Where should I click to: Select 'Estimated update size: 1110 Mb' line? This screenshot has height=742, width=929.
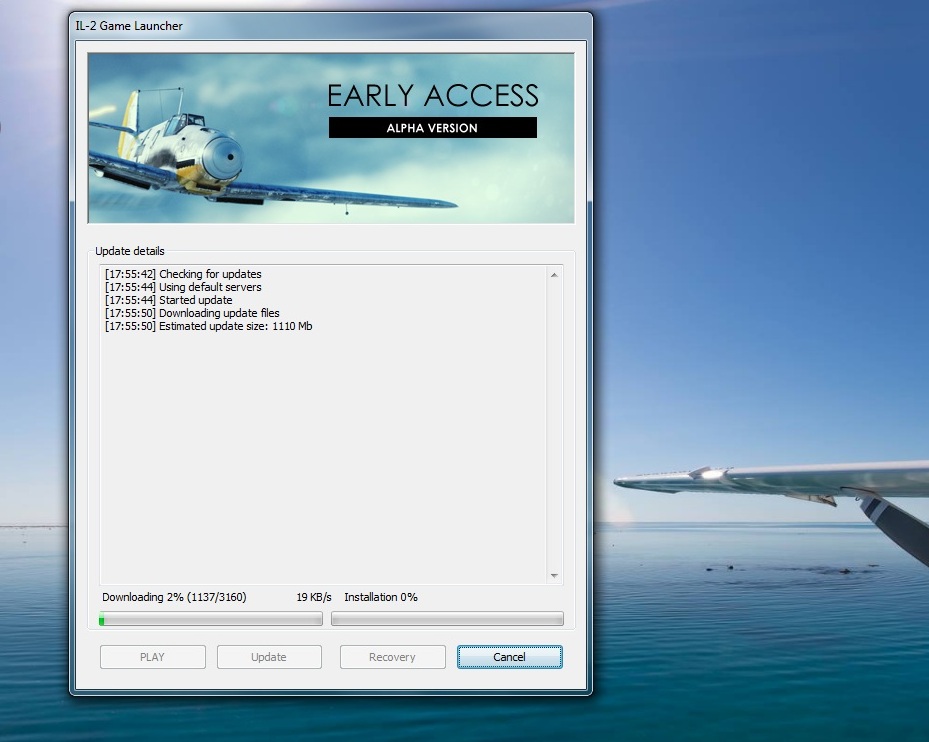(x=209, y=326)
